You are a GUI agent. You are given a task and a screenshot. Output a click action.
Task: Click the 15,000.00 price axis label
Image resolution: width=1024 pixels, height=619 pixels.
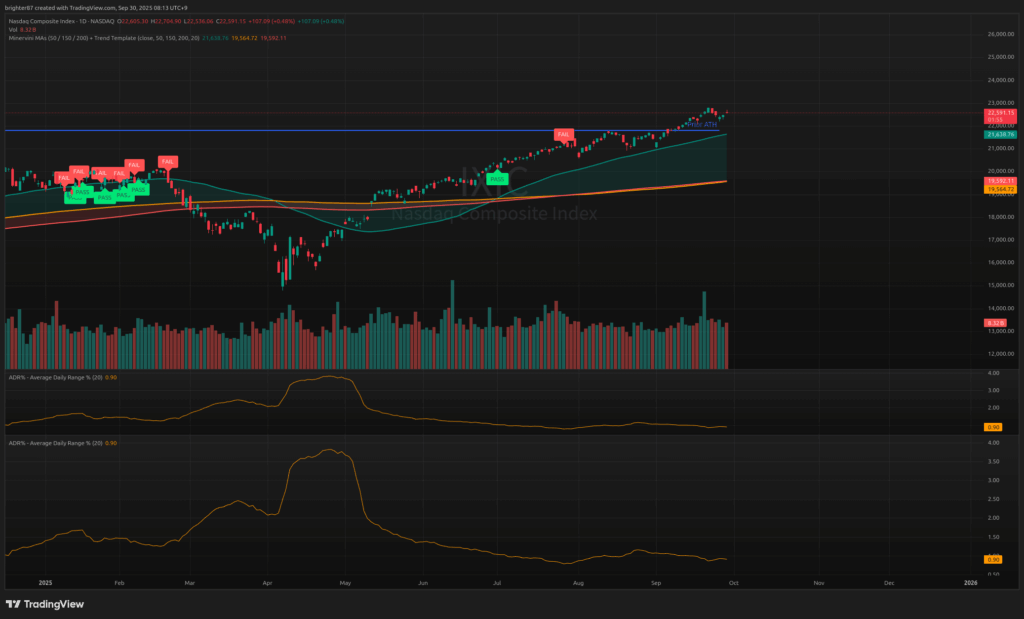point(1000,285)
